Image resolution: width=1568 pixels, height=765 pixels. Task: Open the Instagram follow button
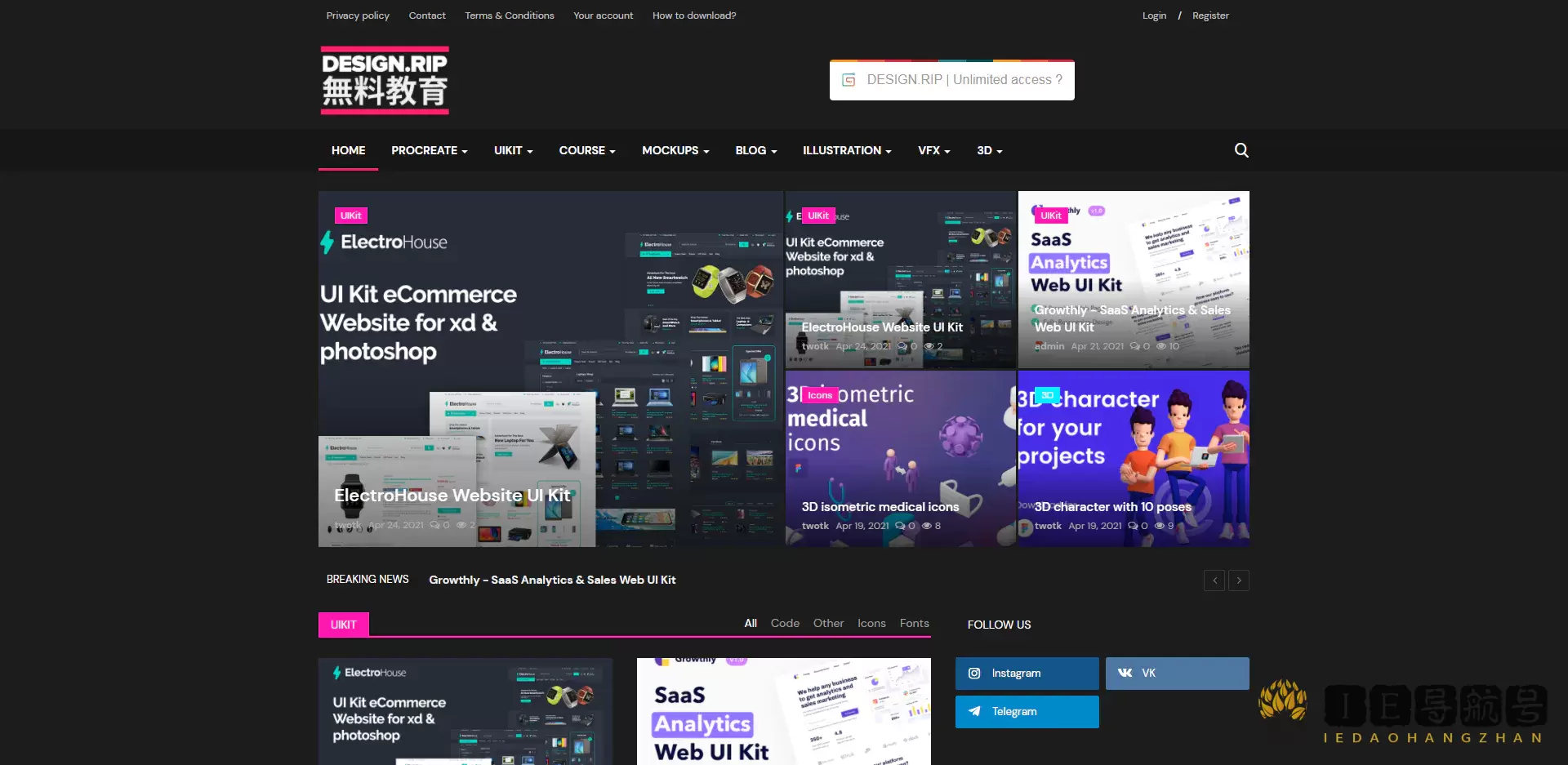(1027, 674)
